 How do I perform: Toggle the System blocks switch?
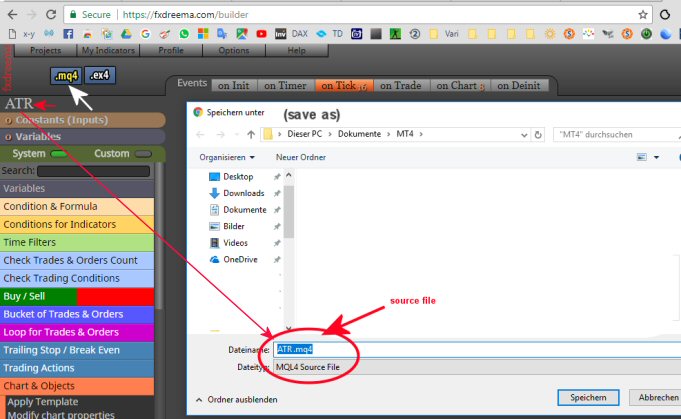click(x=59, y=154)
